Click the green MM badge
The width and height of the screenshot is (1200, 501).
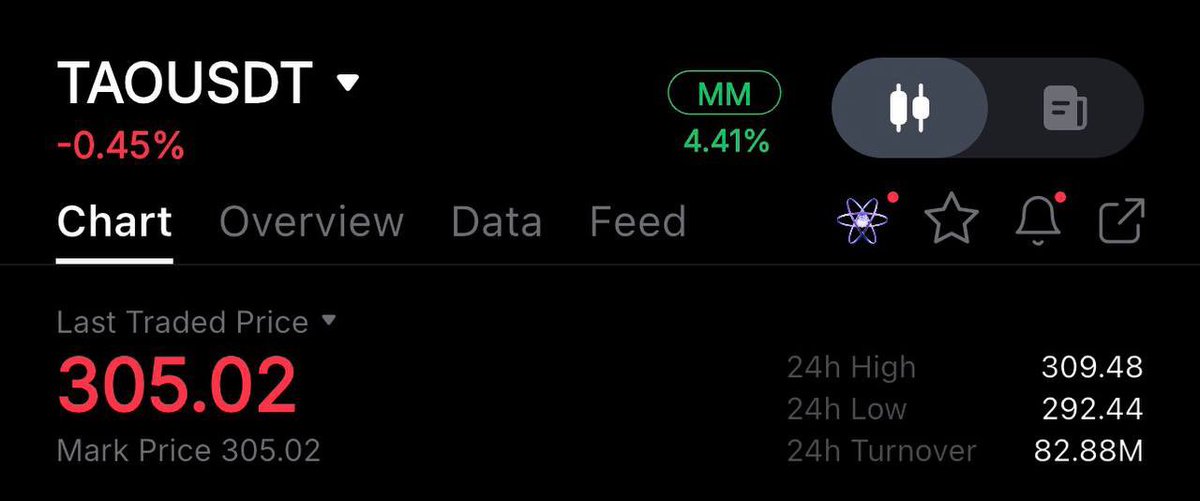pyautogui.click(x=724, y=95)
